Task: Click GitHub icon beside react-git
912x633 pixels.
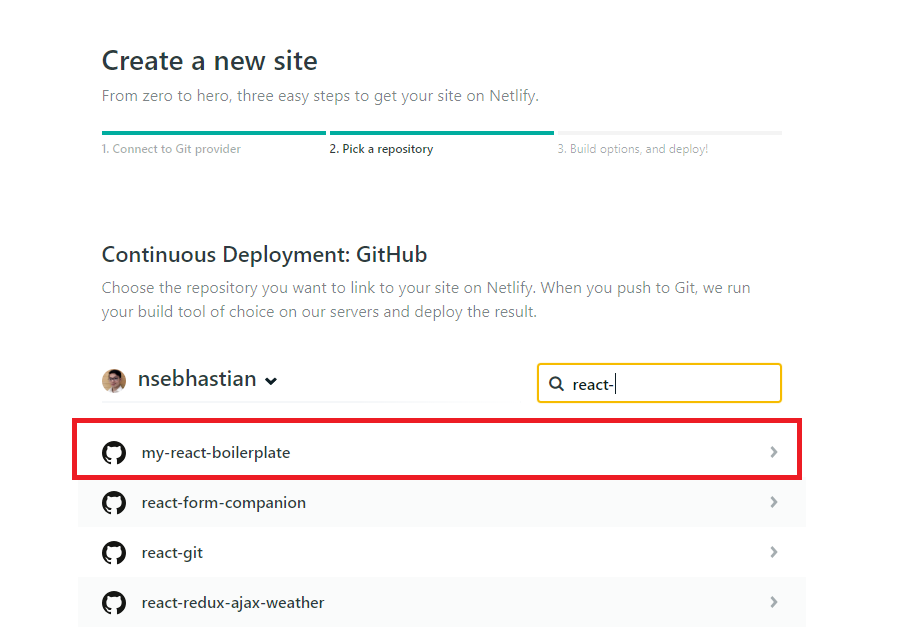Action: click(x=114, y=553)
